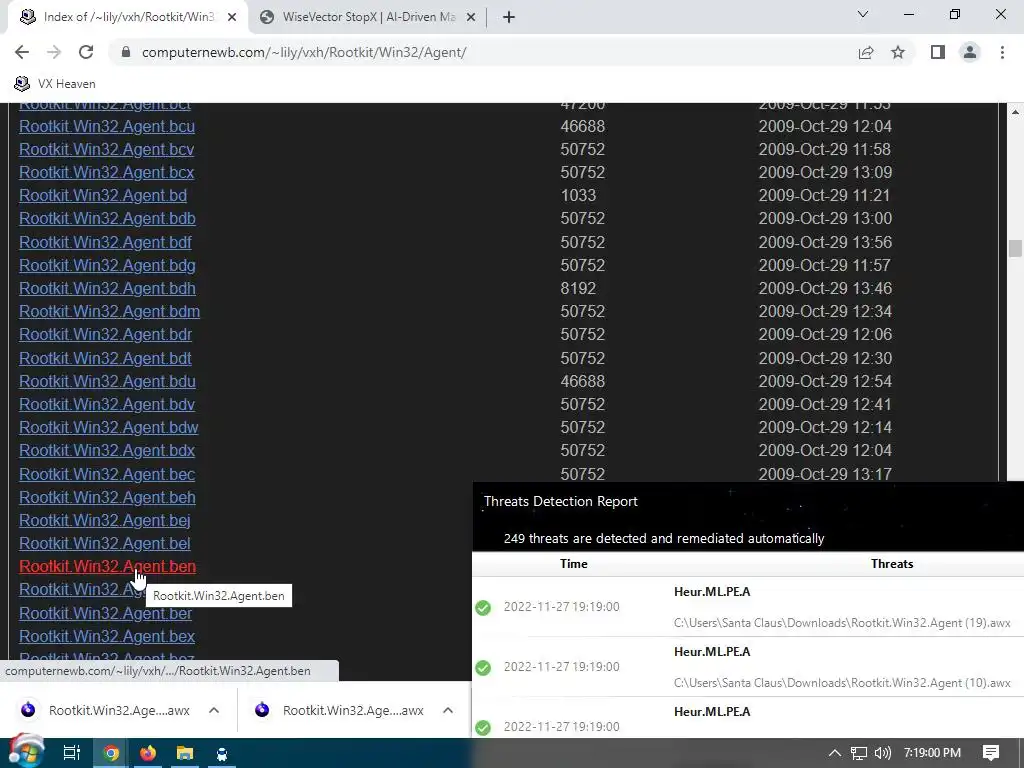Open Rootkit.Win32.Agent.bex link
This screenshot has width=1024, height=768.
(107, 636)
